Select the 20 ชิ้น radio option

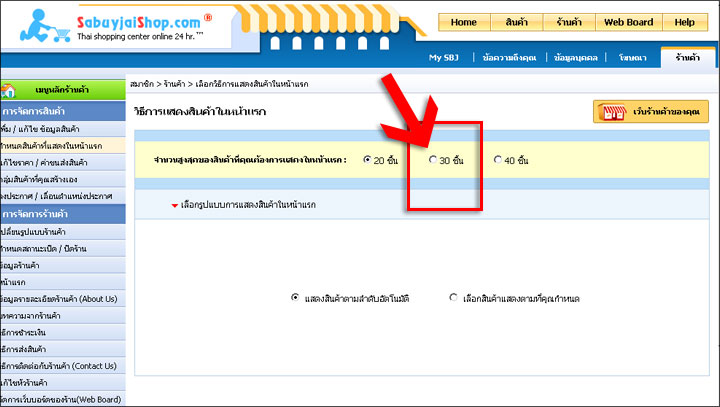[367, 159]
